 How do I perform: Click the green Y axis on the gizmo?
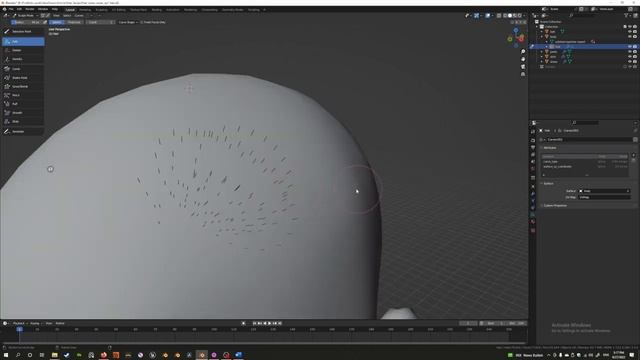[510, 39]
